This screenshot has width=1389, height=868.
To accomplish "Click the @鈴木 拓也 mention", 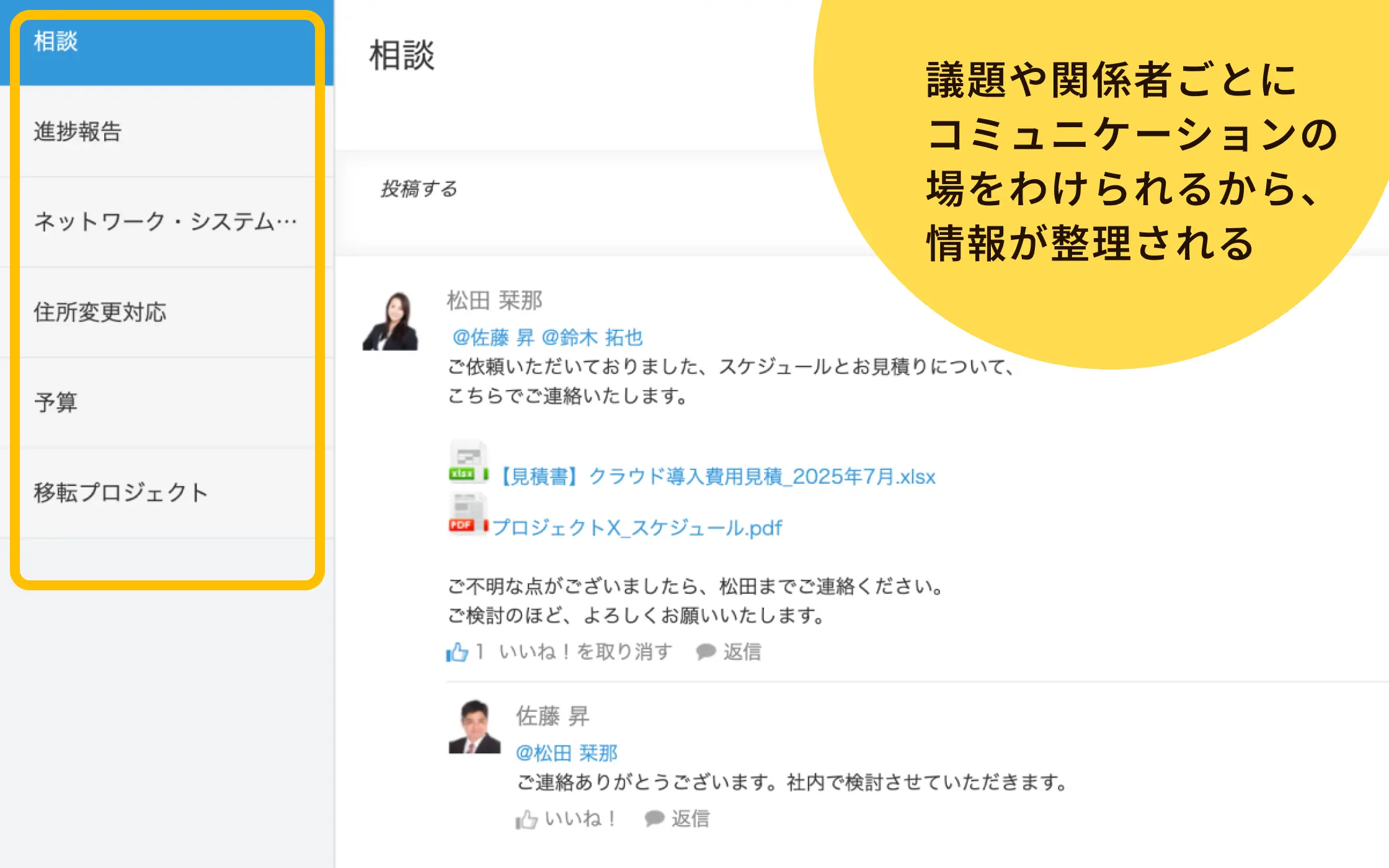I will 592,338.
